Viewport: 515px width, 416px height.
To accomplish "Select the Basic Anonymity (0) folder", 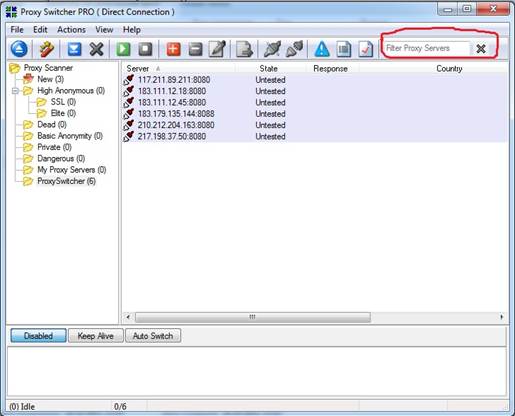I will coord(70,136).
